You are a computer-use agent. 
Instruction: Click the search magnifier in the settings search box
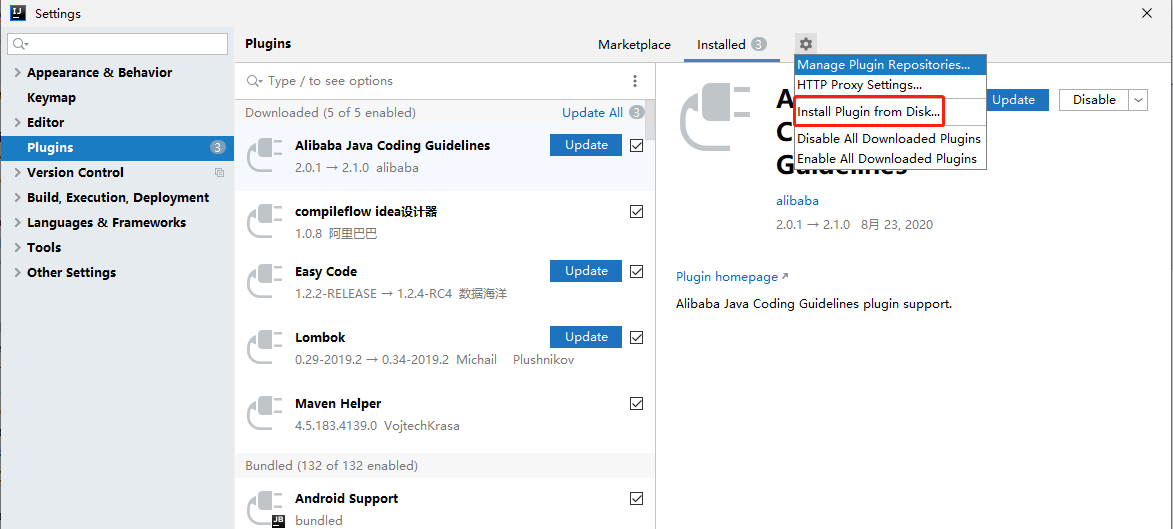pyautogui.click(x=20, y=44)
